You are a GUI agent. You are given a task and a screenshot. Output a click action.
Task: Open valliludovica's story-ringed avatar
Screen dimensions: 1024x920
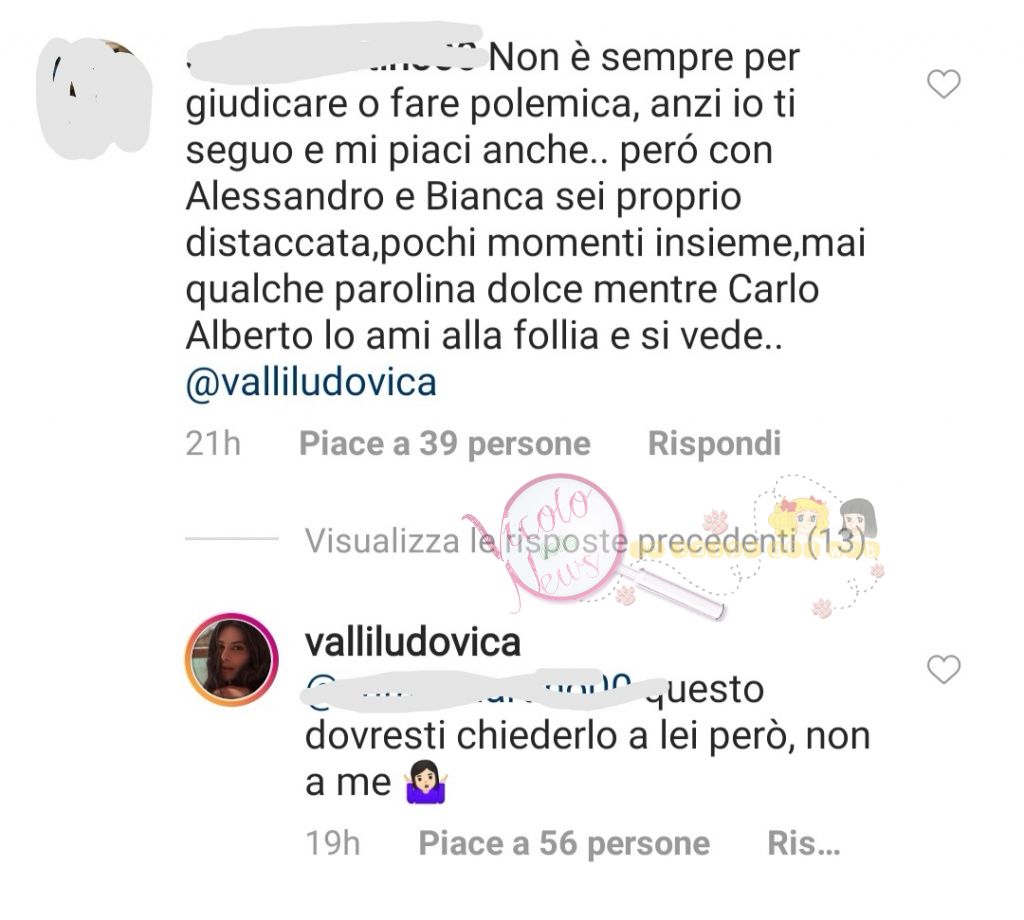(231, 660)
